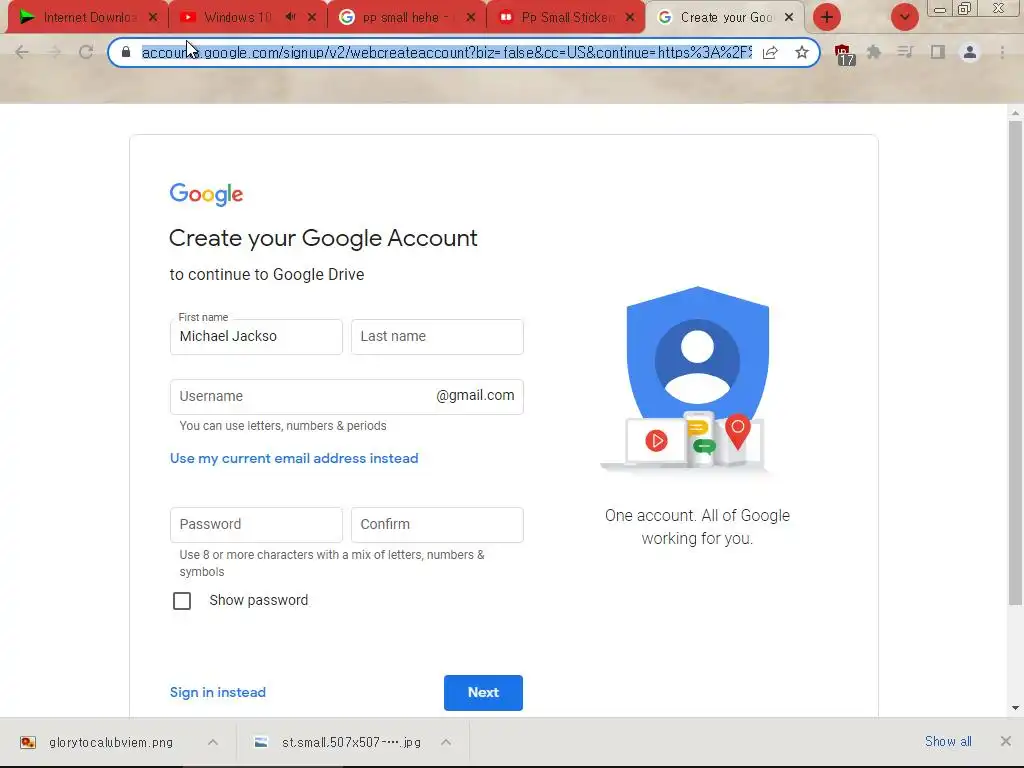The width and height of the screenshot is (1024, 768).
Task: Open a new tab with plus button
Action: tap(827, 17)
